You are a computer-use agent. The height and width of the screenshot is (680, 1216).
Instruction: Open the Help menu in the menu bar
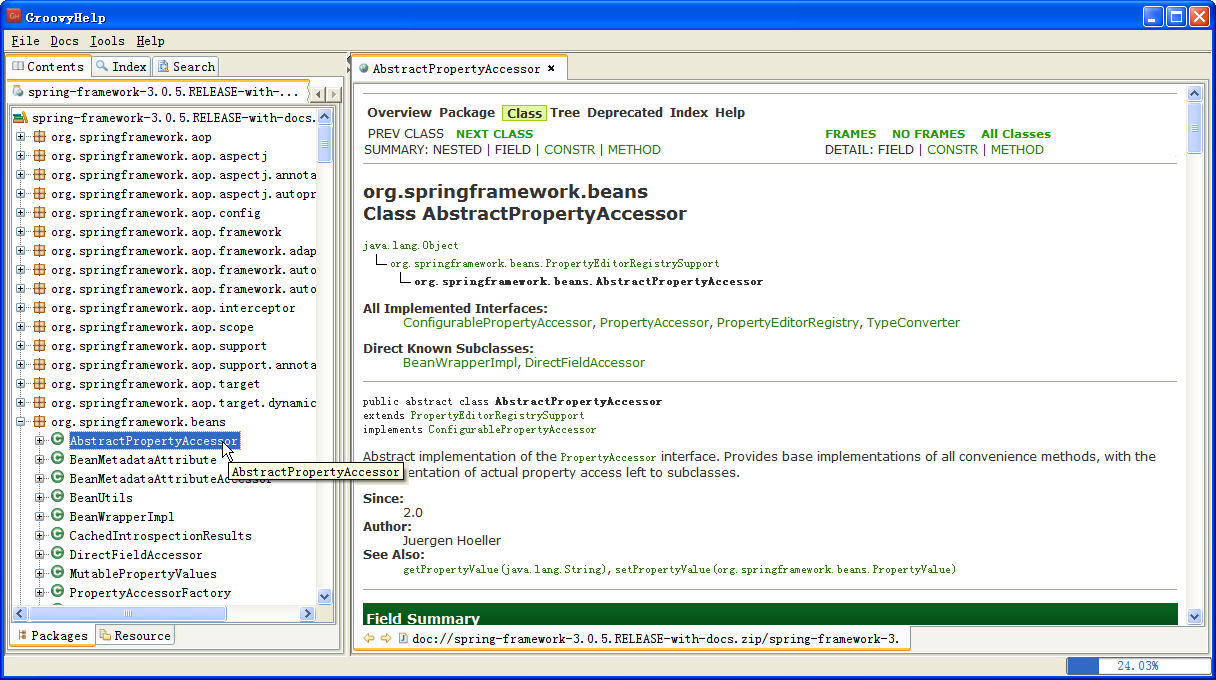150,41
